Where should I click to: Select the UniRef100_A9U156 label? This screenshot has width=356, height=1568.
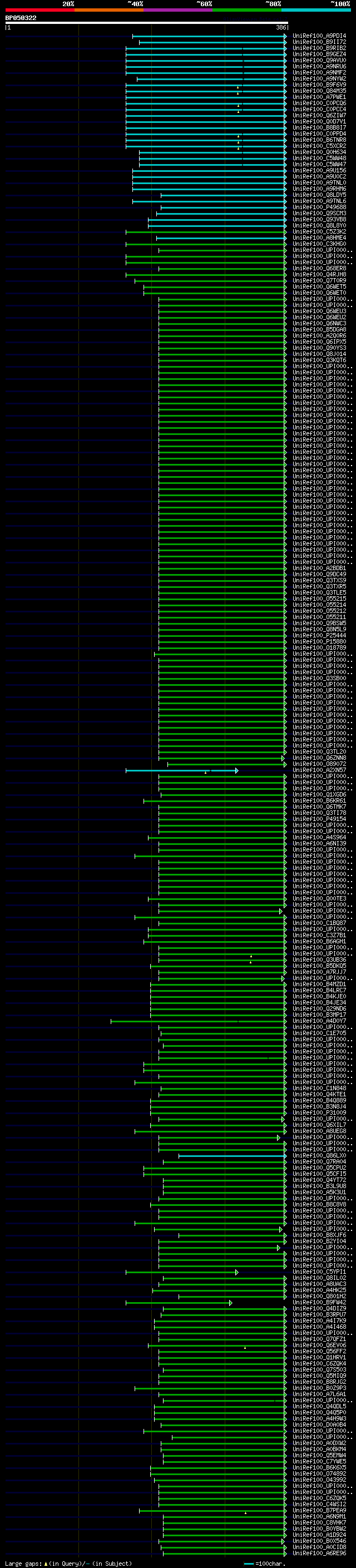click(319, 170)
